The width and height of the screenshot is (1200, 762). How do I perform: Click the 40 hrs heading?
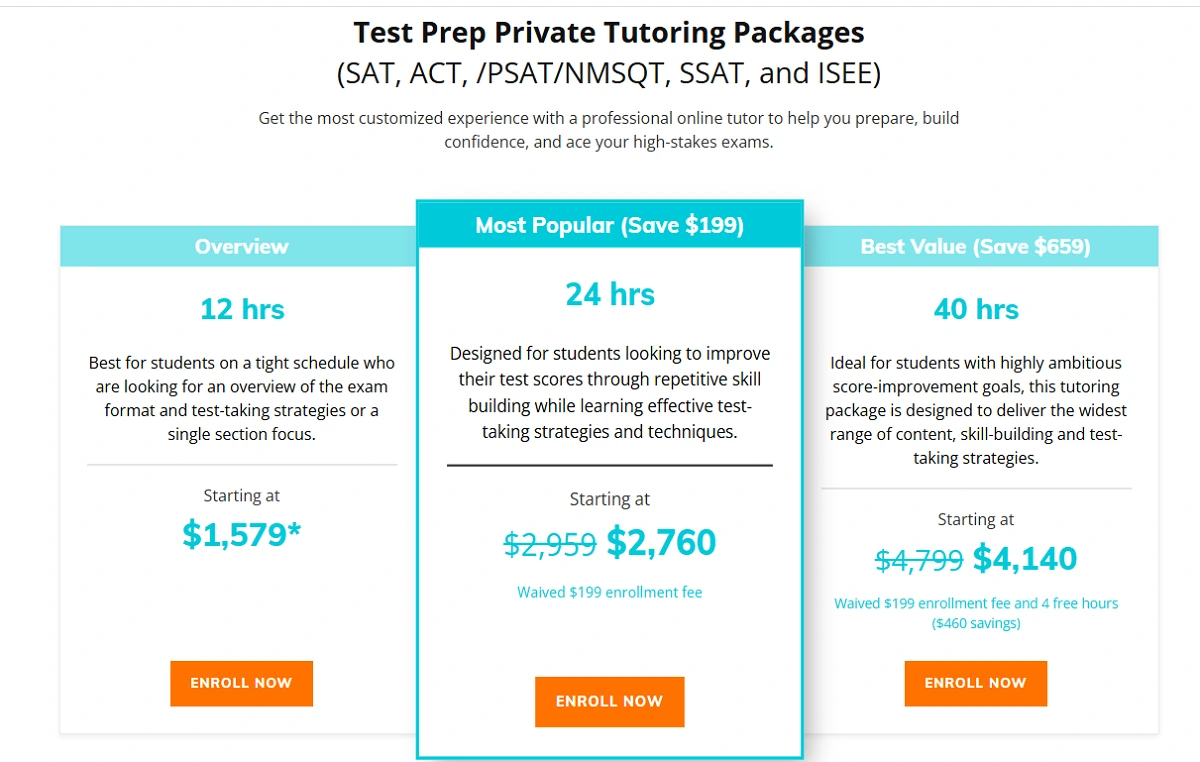(x=976, y=309)
